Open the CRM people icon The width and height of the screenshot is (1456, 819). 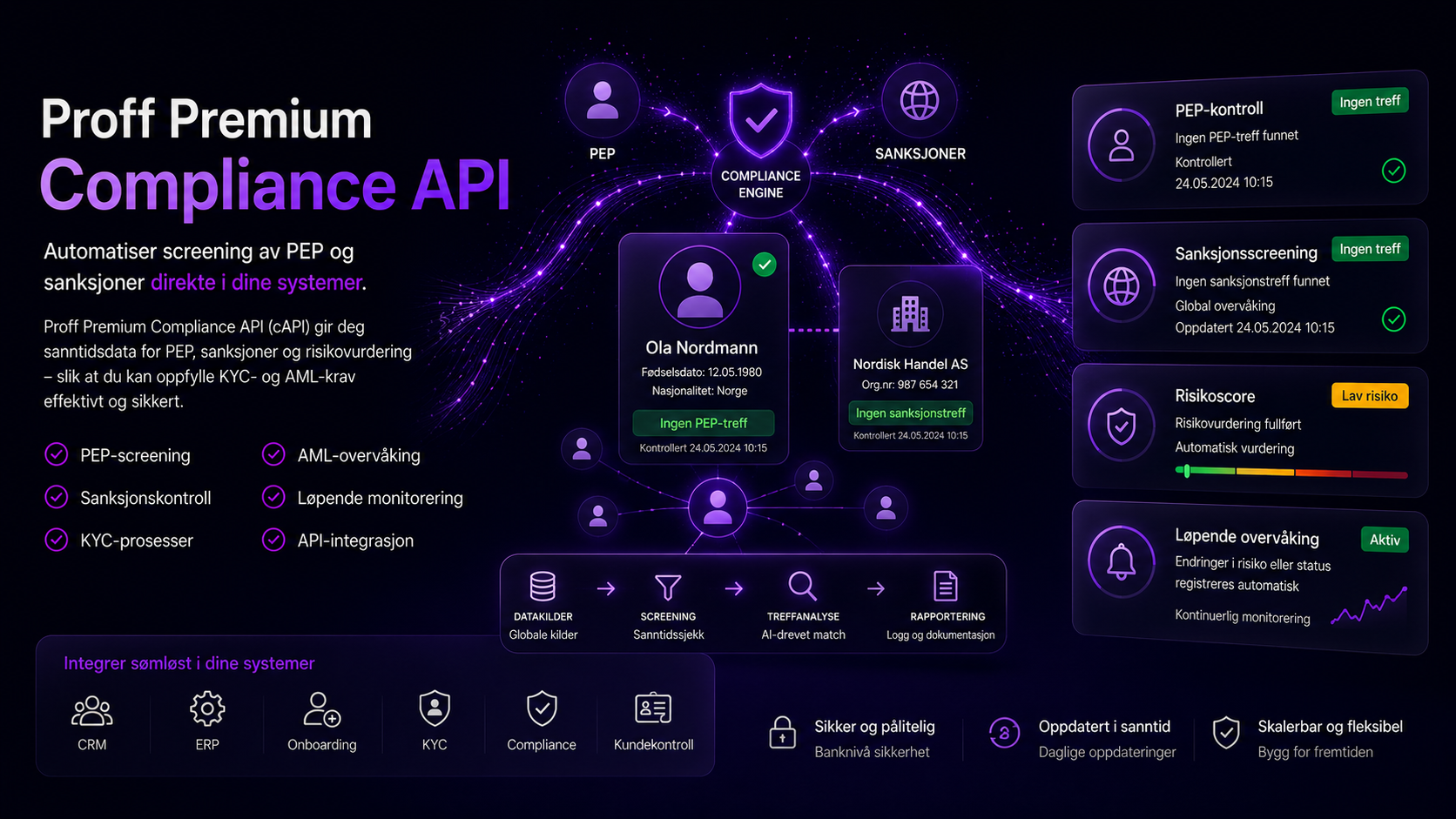coord(91,711)
